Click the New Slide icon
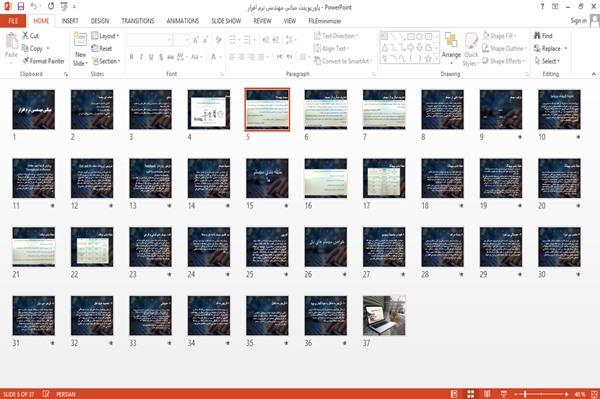 click(x=80, y=40)
